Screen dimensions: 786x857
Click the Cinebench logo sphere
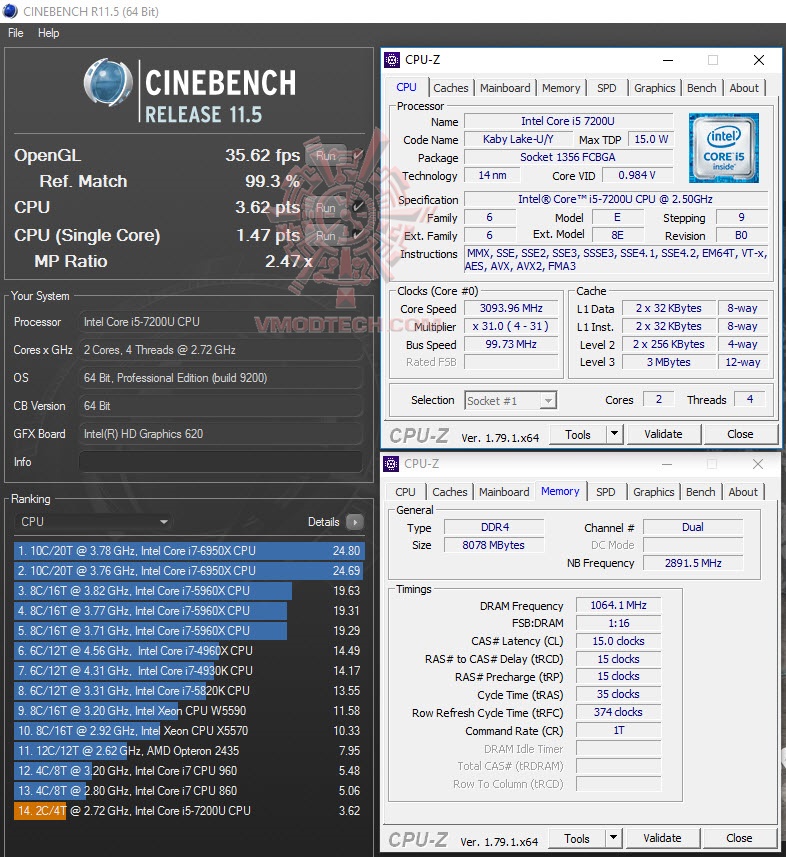tap(108, 82)
